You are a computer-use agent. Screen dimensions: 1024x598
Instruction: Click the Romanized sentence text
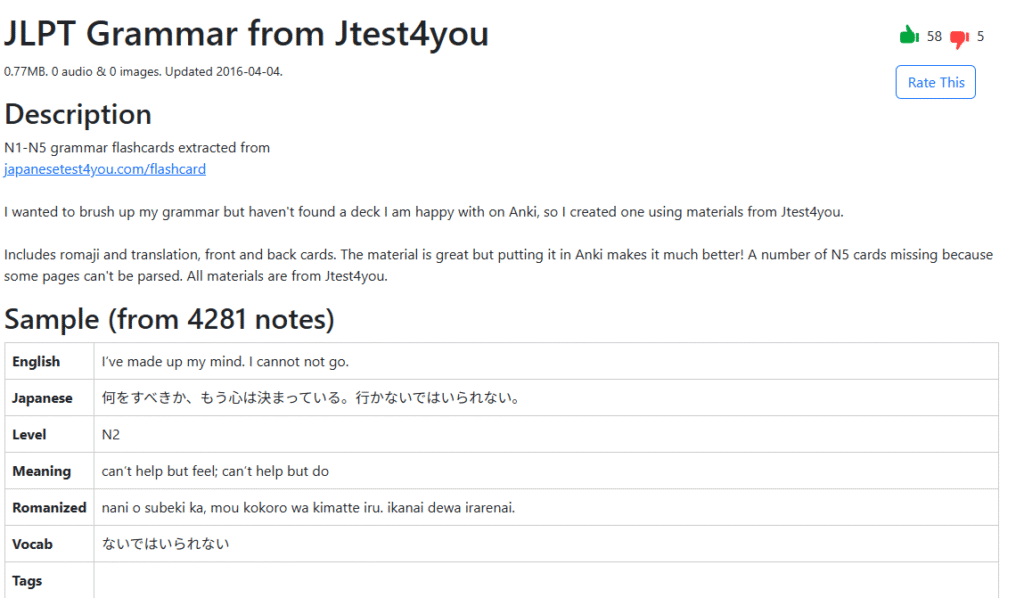(x=308, y=508)
